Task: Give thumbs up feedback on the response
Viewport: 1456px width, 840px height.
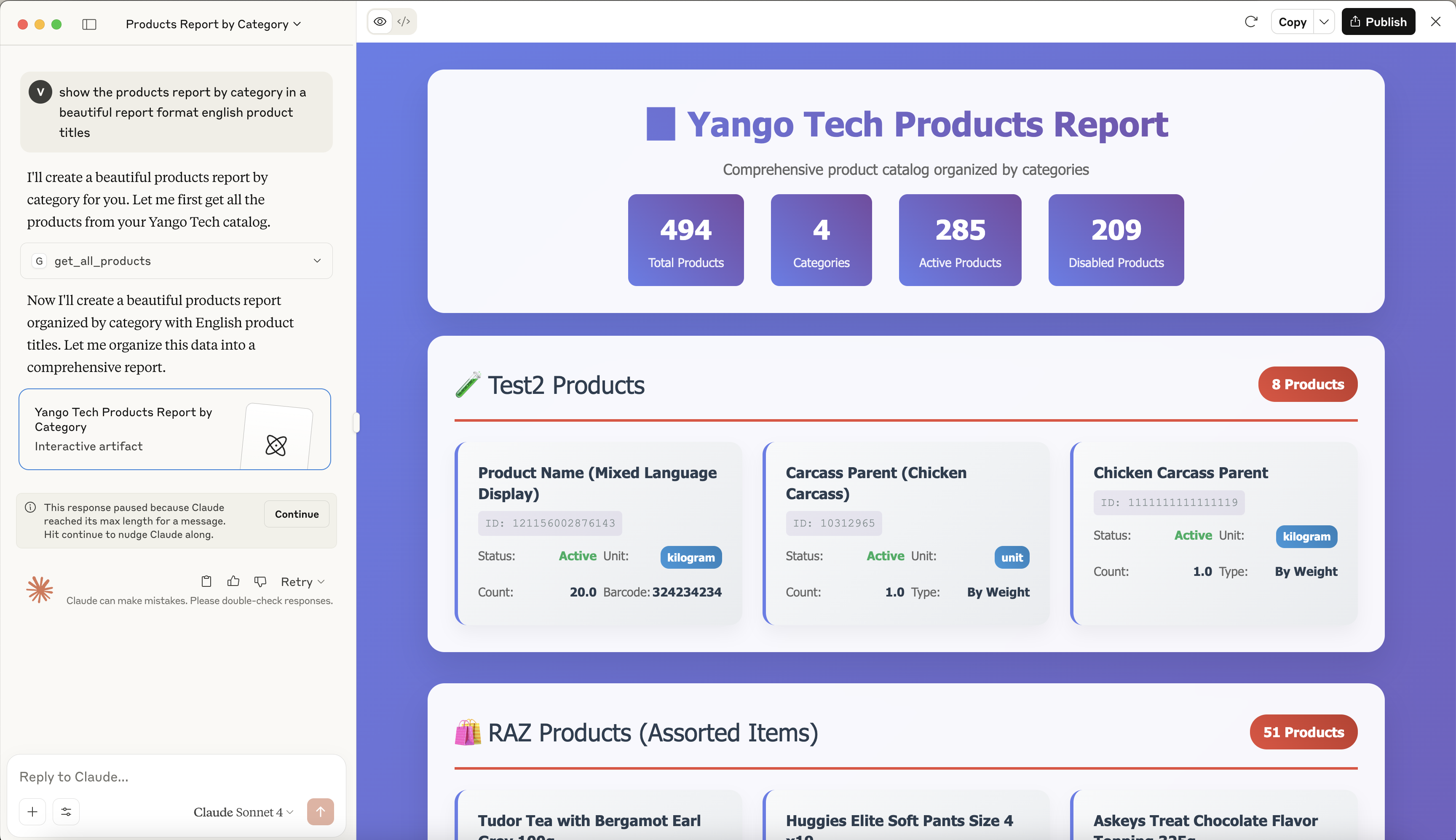Action: (x=233, y=581)
